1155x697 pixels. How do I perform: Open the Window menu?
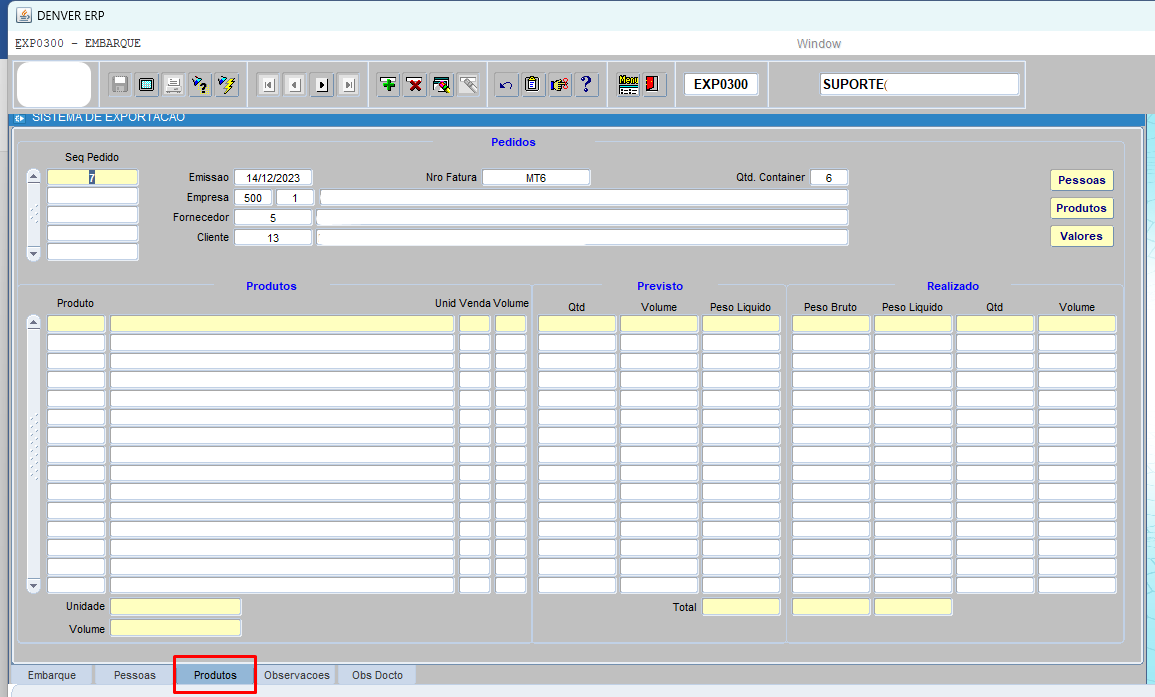click(818, 43)
